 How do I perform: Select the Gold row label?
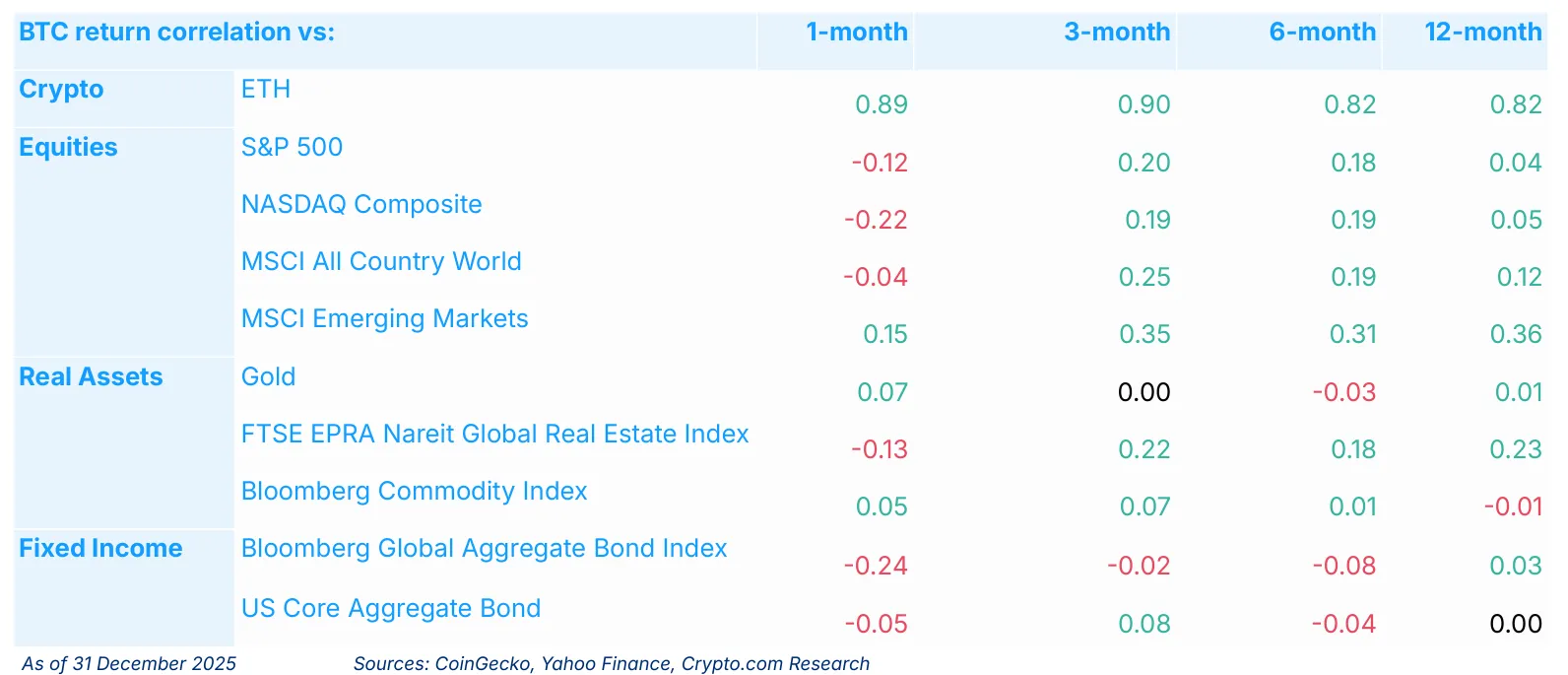268,377
